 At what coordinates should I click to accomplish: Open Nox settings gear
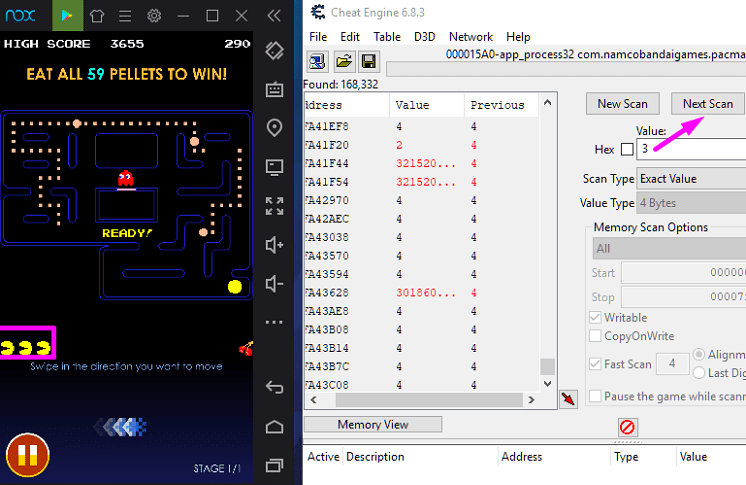click(154, 16)
